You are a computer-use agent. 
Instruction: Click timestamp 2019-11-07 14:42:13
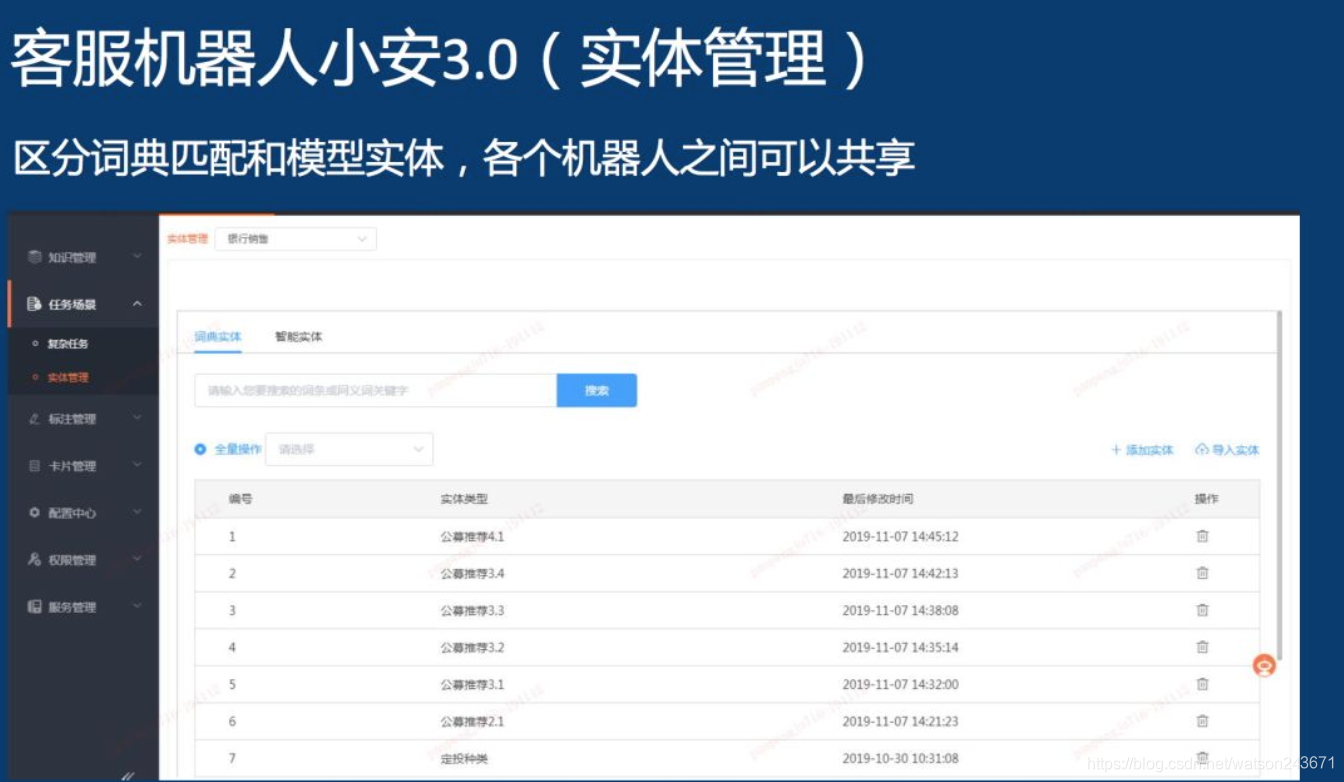tap(900, 574)
